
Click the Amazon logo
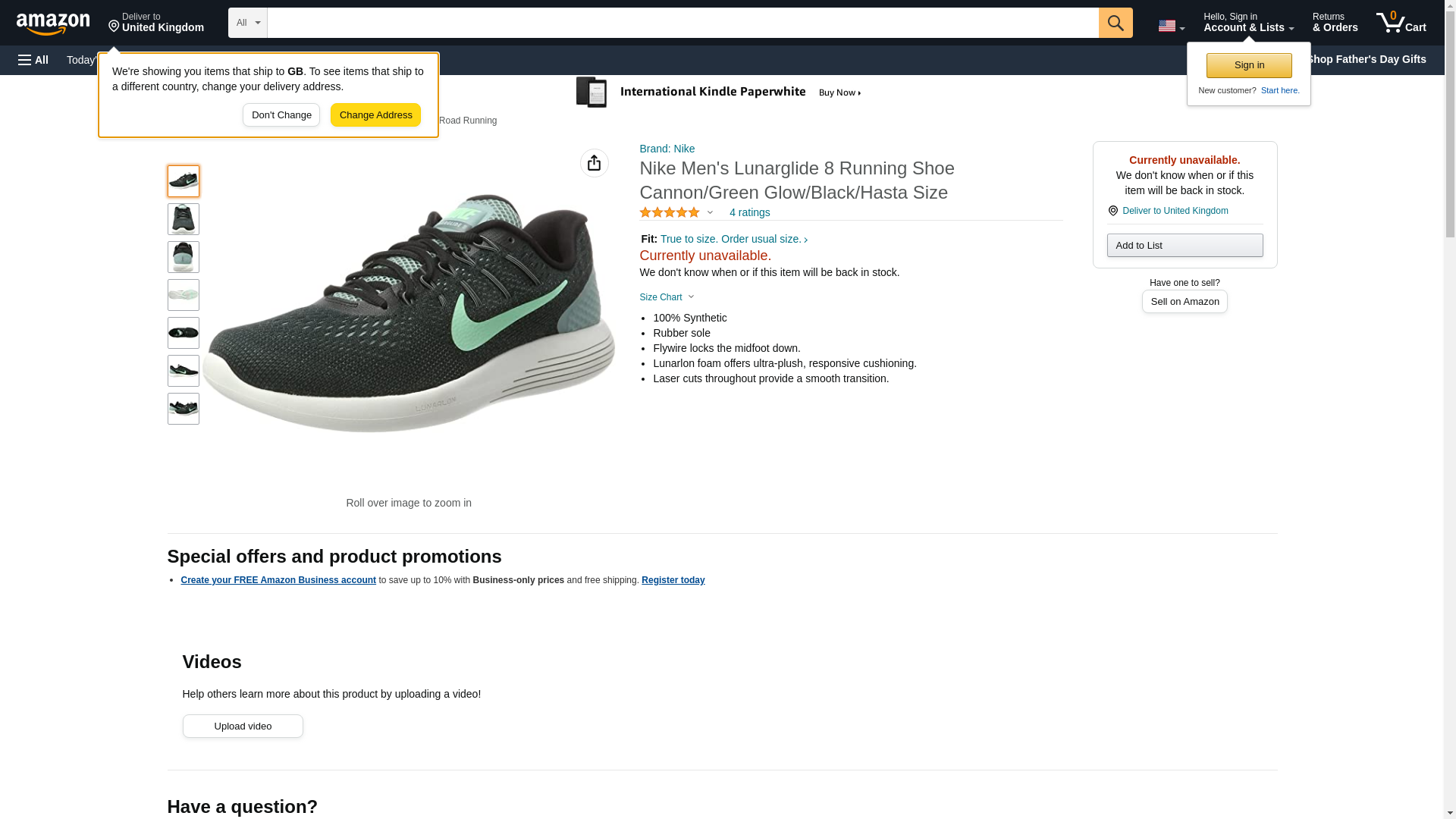pyautogui.click(x=53, y=24)
